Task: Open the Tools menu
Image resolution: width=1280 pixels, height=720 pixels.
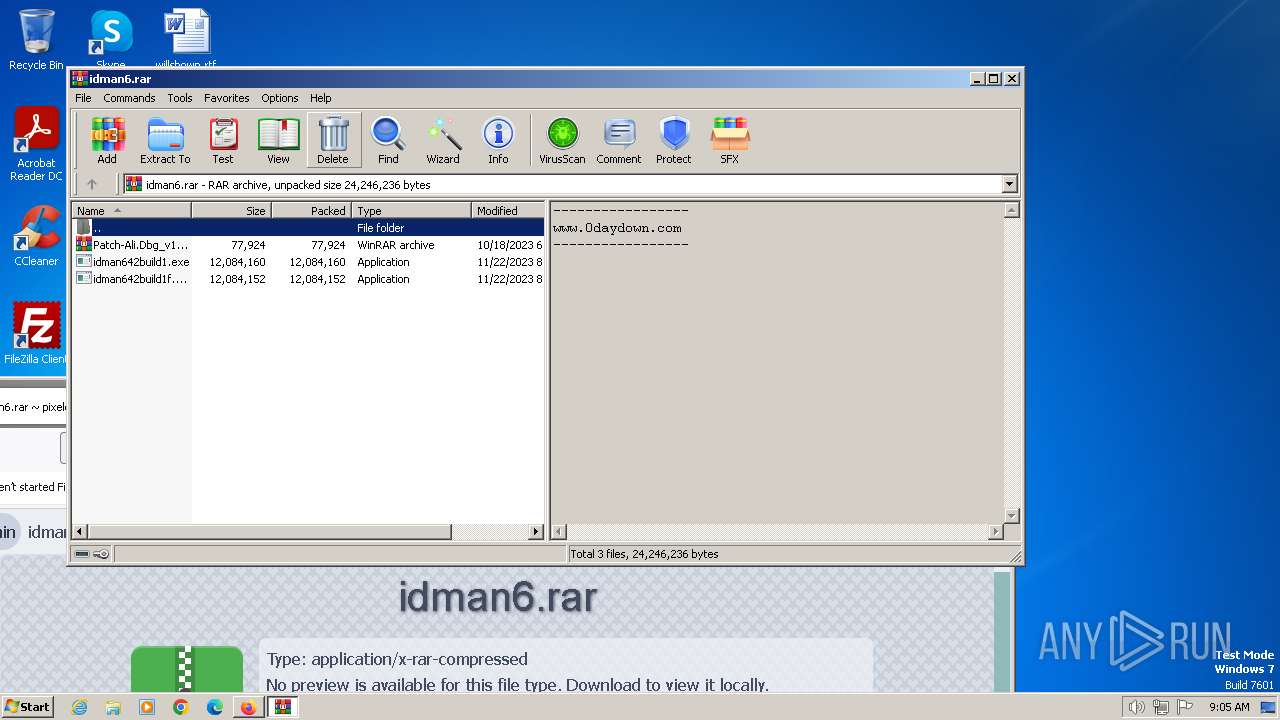Action: (180, 98)
